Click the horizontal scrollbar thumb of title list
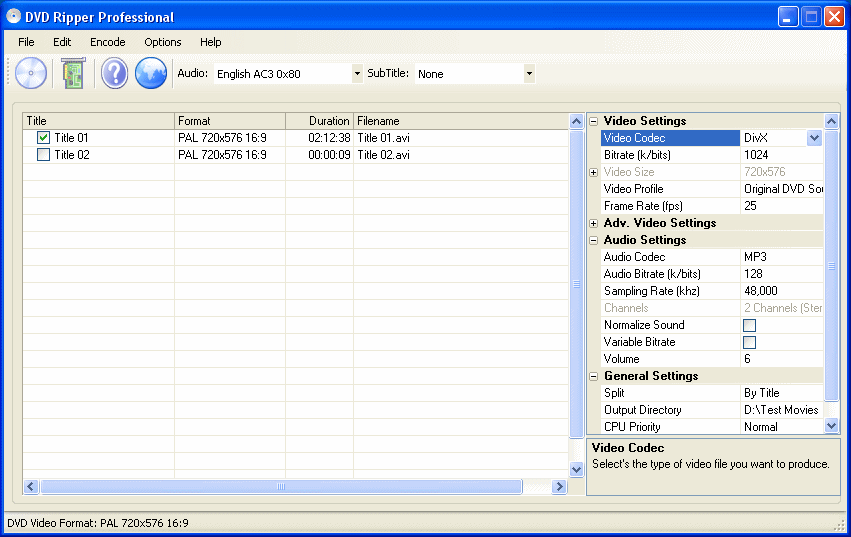 (281, 487)
